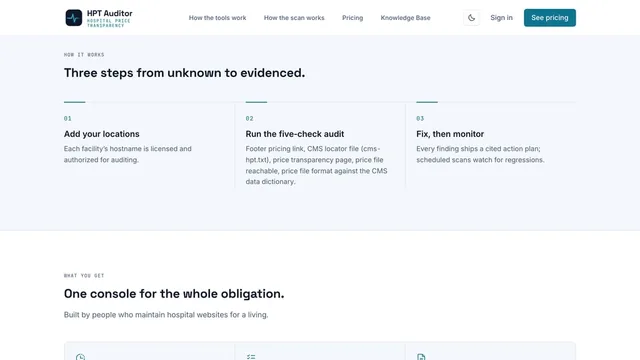Go to the Pricing nav link
The image size is (640, 360).
coord(352,18)
